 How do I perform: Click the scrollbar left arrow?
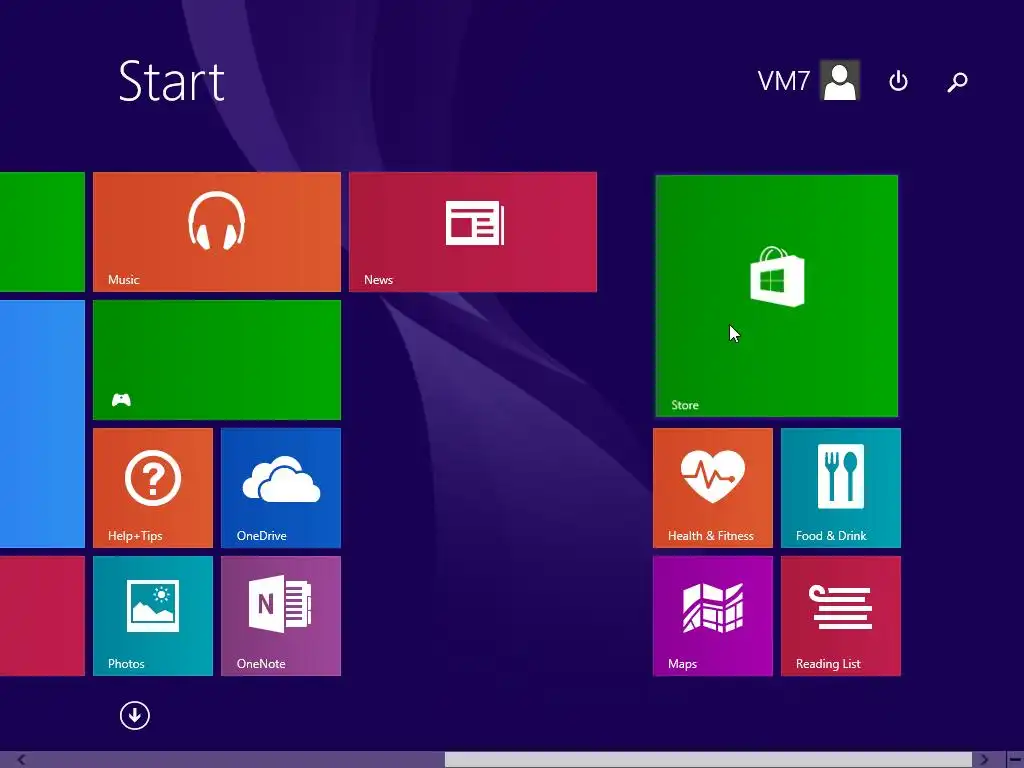point(21,760)
